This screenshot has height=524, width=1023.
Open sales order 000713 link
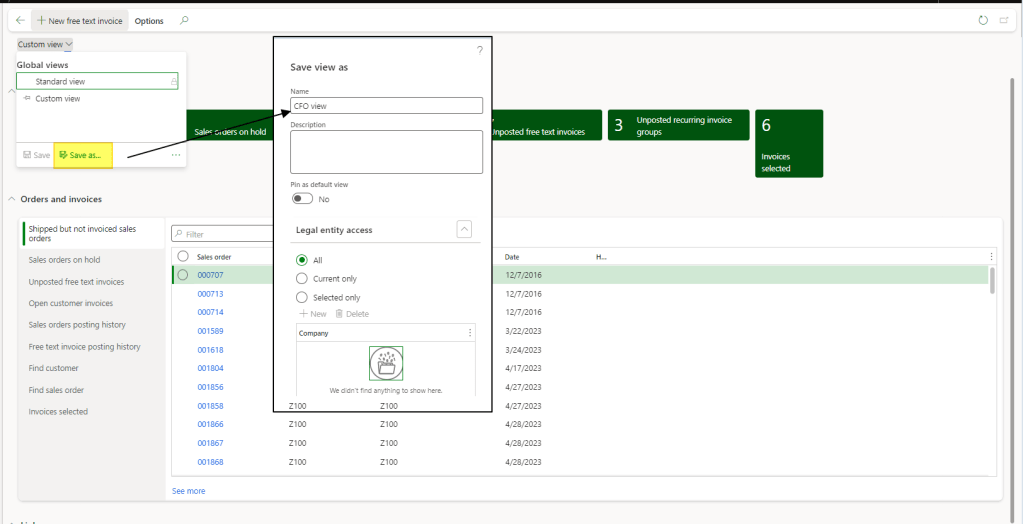pyautogui.click(x=210, y=294)
